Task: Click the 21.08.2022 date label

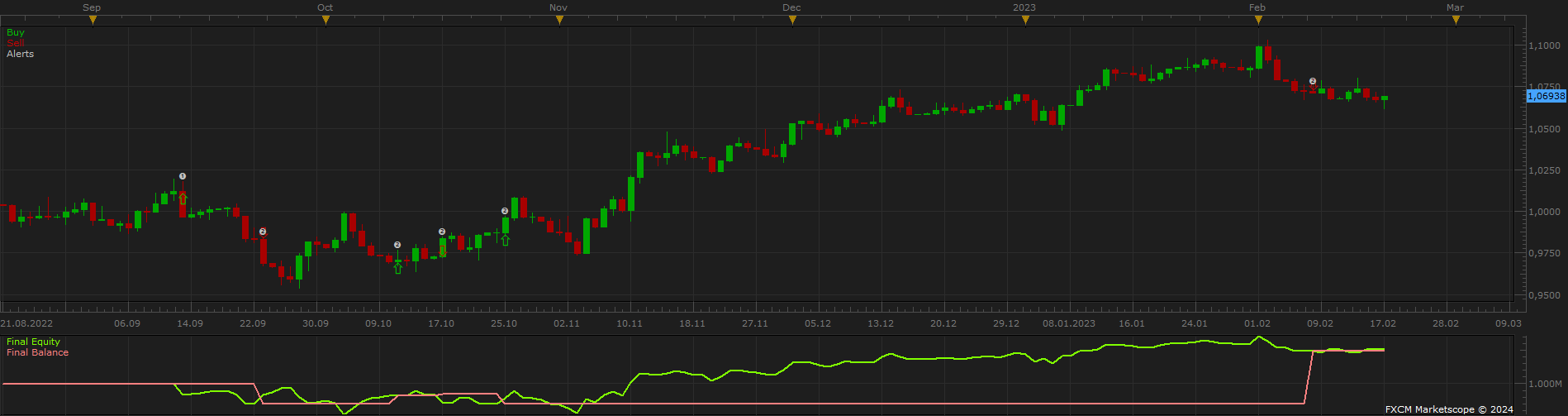Action: (26, 323)
